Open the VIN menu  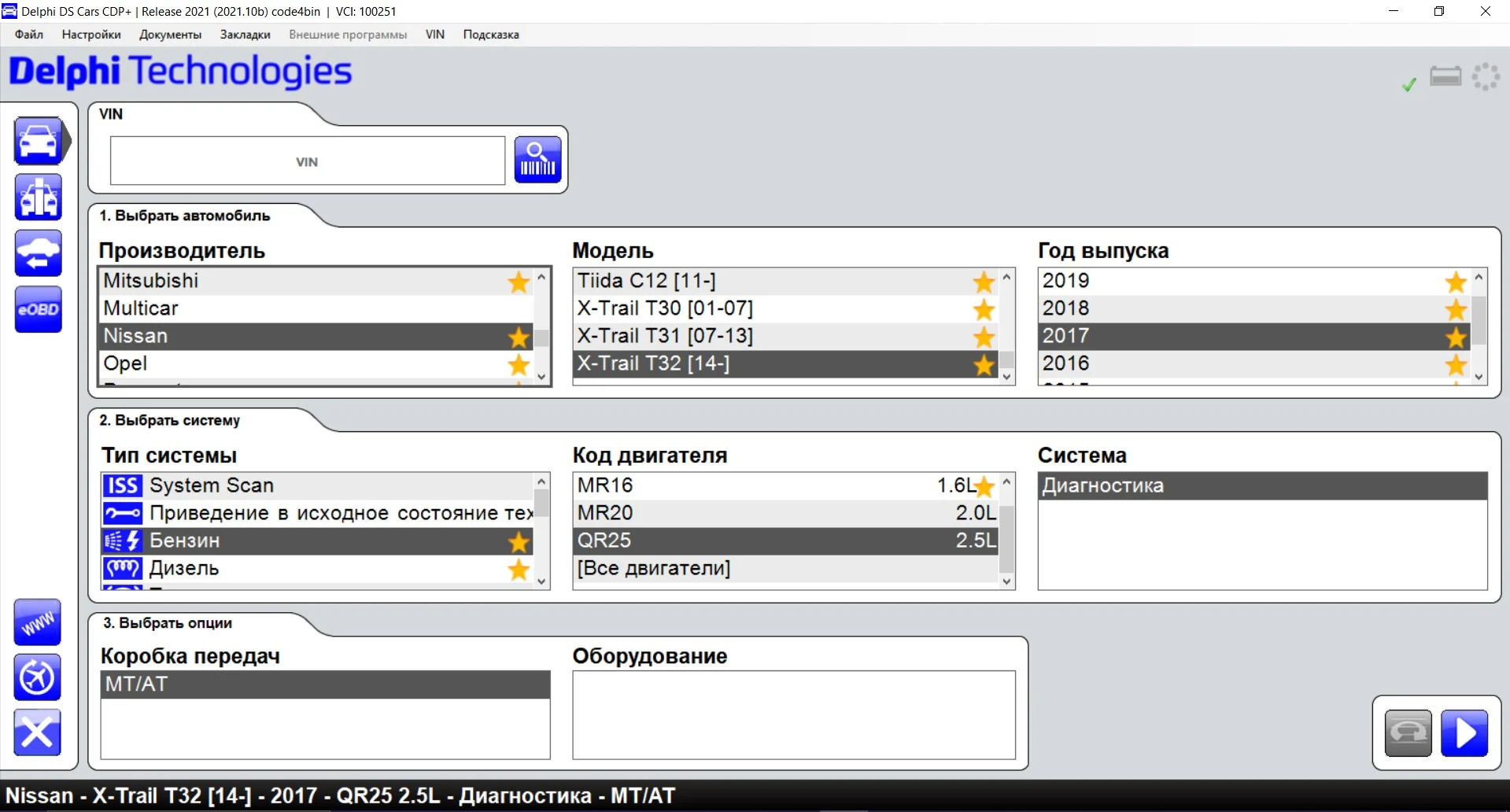coord(435,35)
